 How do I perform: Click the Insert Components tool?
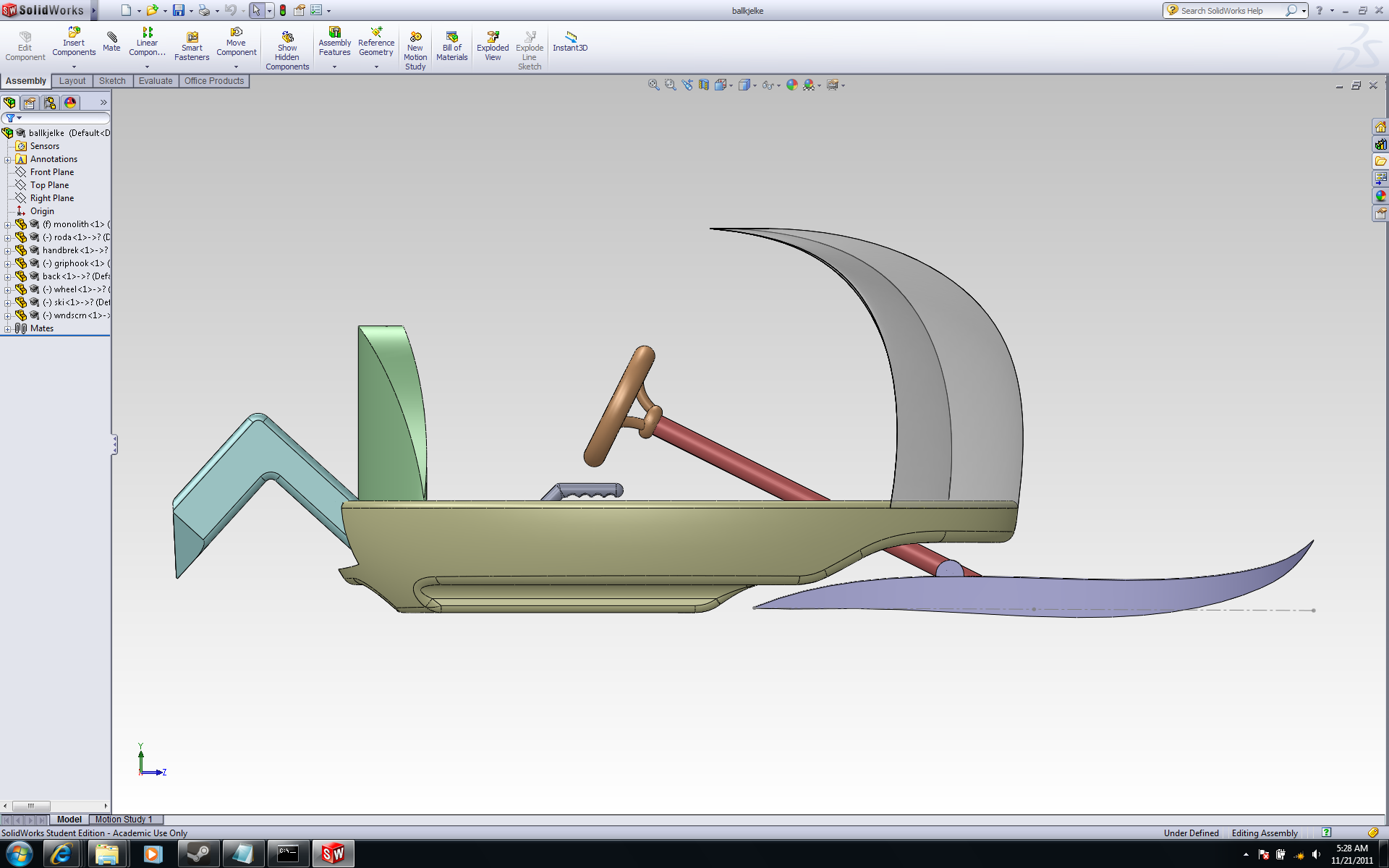(x=74, y=43)
